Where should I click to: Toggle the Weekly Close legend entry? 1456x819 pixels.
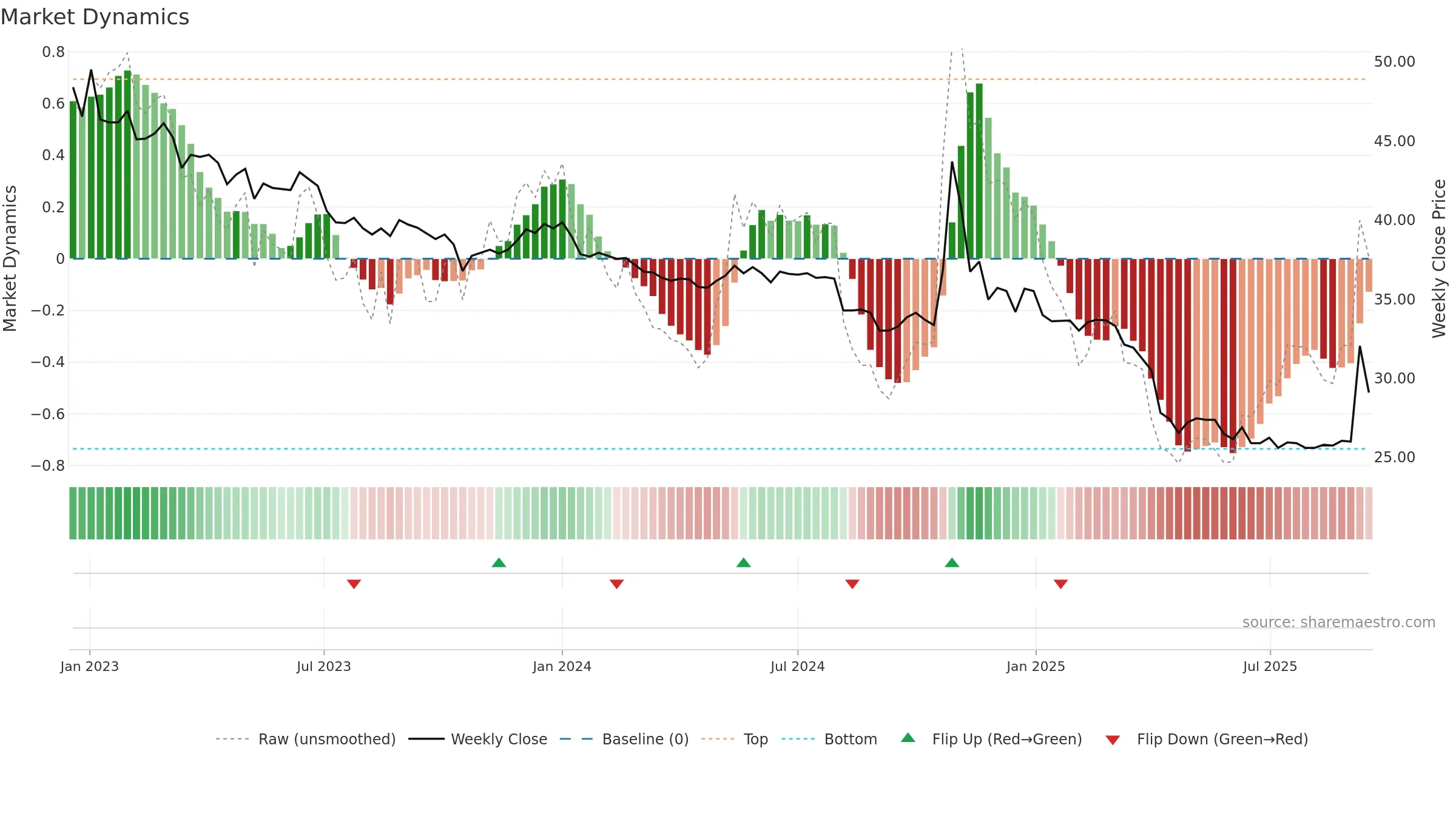pyautogui.click(x=477, y=739)
